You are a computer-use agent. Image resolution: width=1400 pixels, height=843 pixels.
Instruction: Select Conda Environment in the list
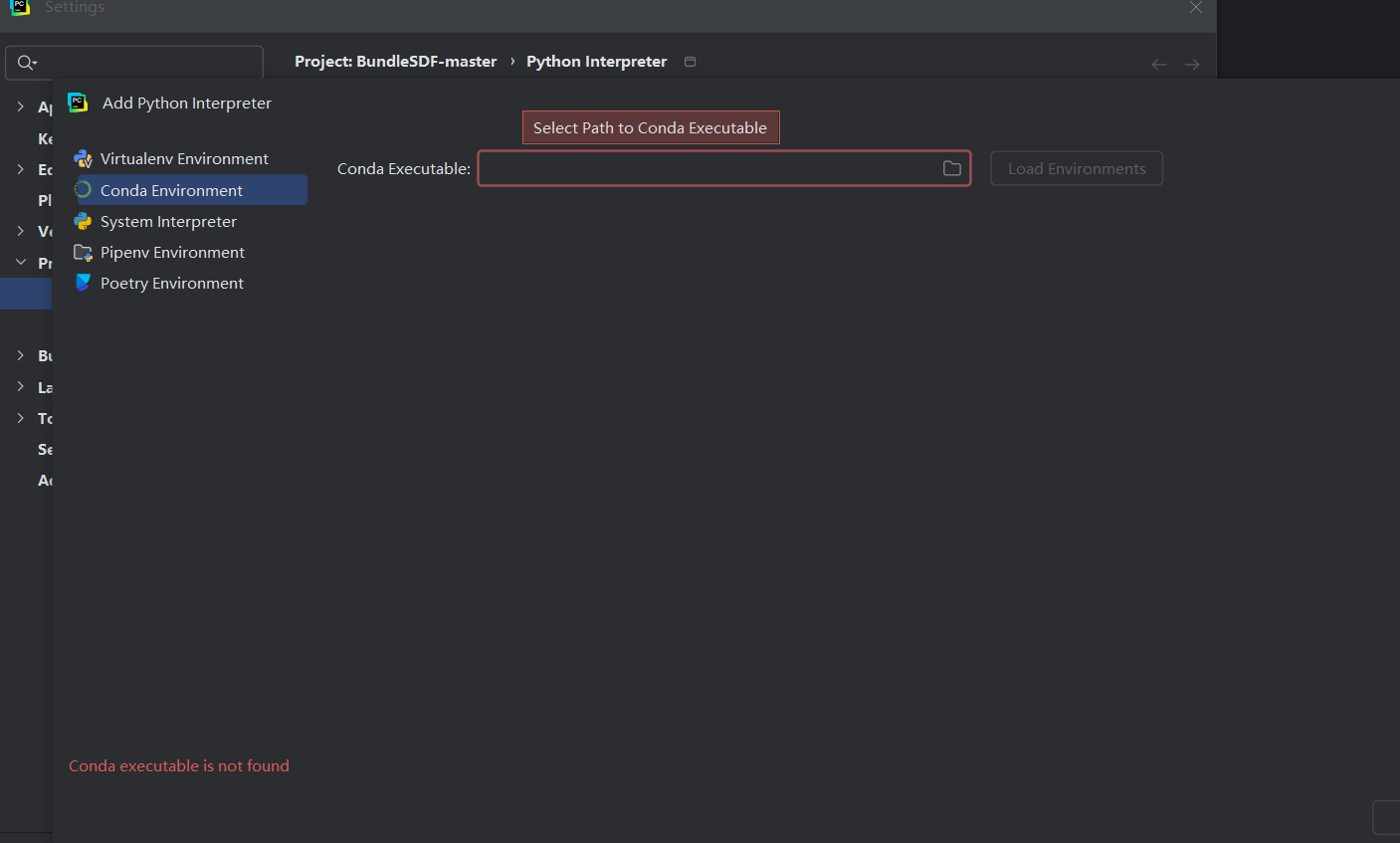click(171, 190)
